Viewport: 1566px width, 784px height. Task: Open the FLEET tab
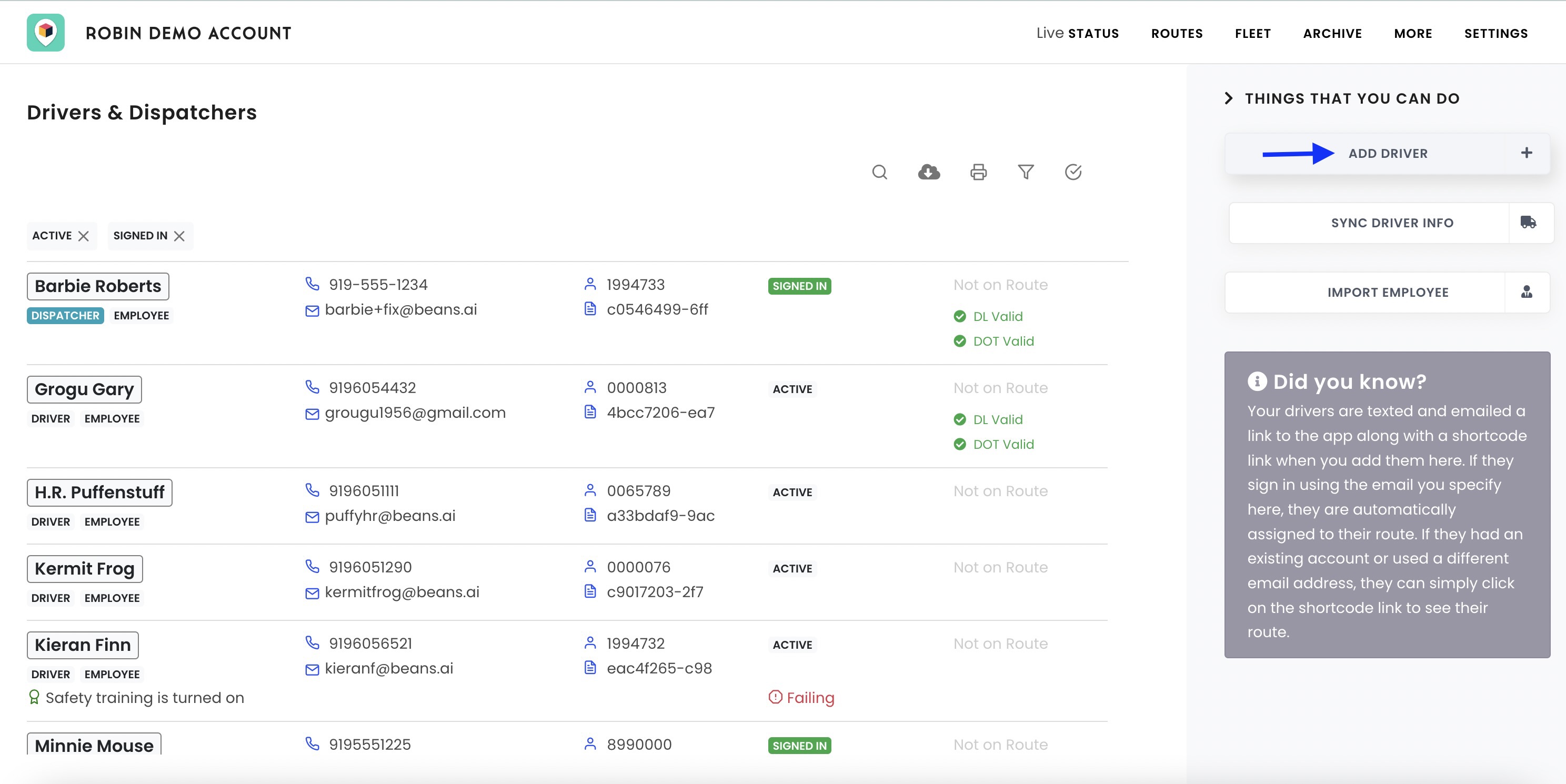click(x=1252, y=34)
